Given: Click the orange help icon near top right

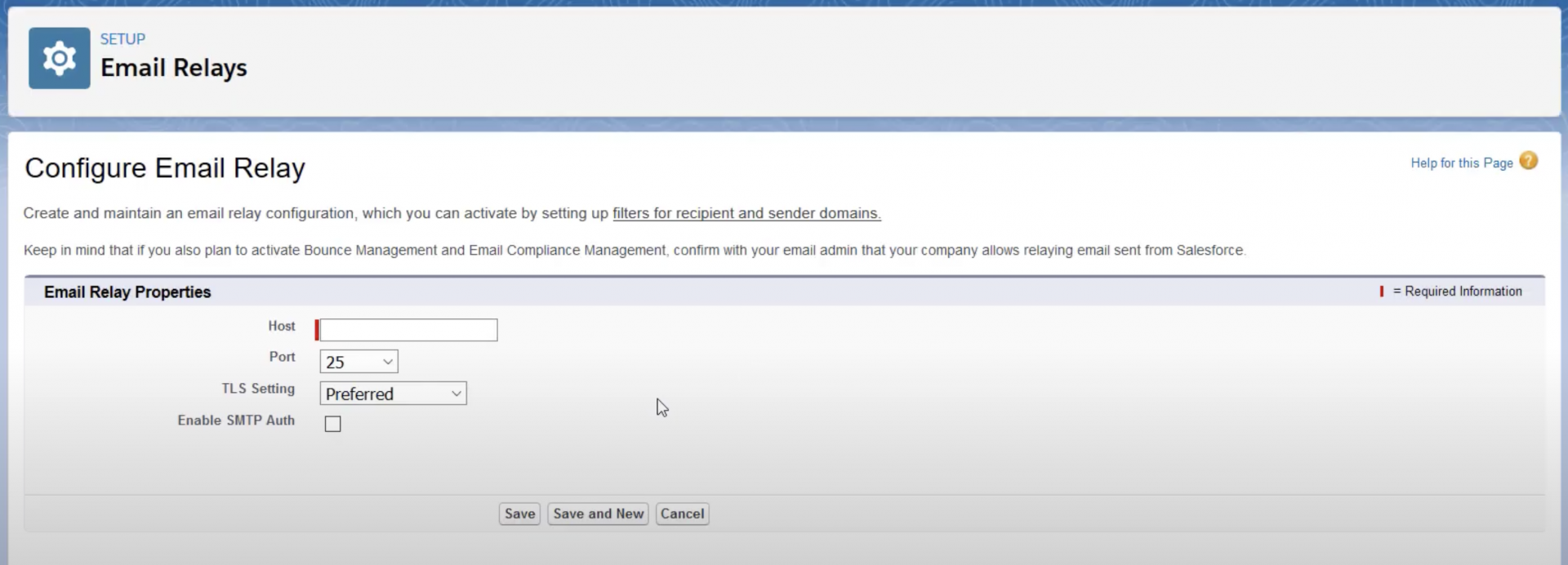Looking at the screenshot, I should [x=1530, y=161].
